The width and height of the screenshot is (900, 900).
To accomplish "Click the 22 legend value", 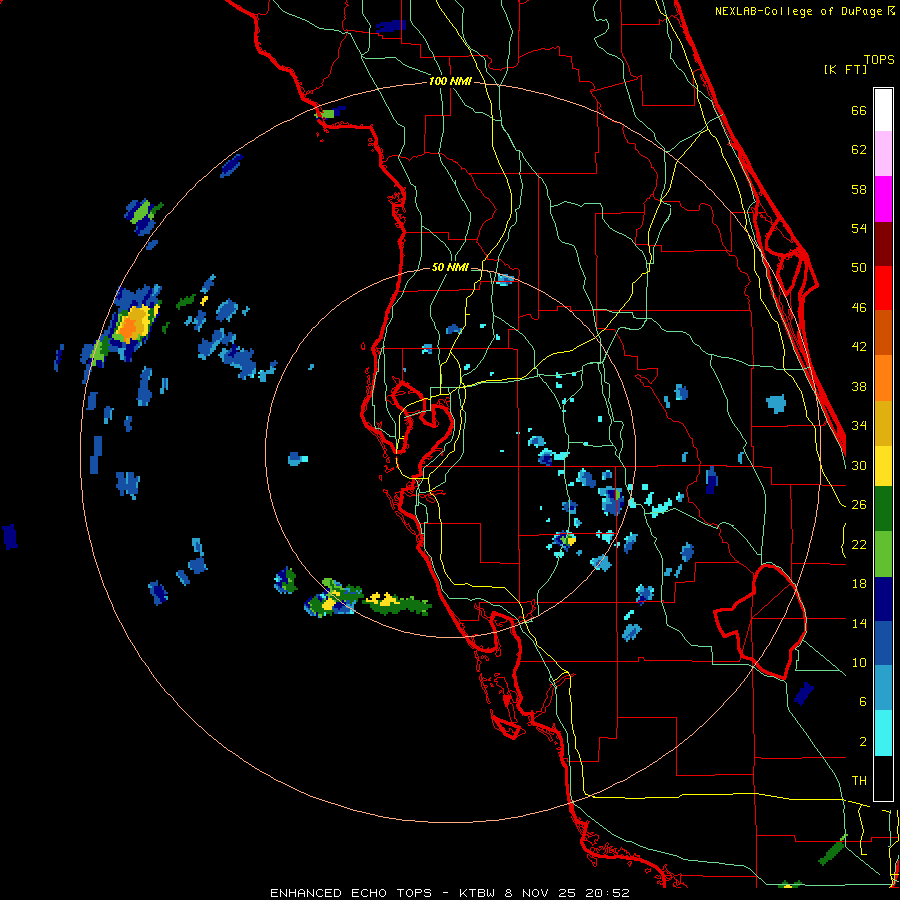I will tap(859, 544).
